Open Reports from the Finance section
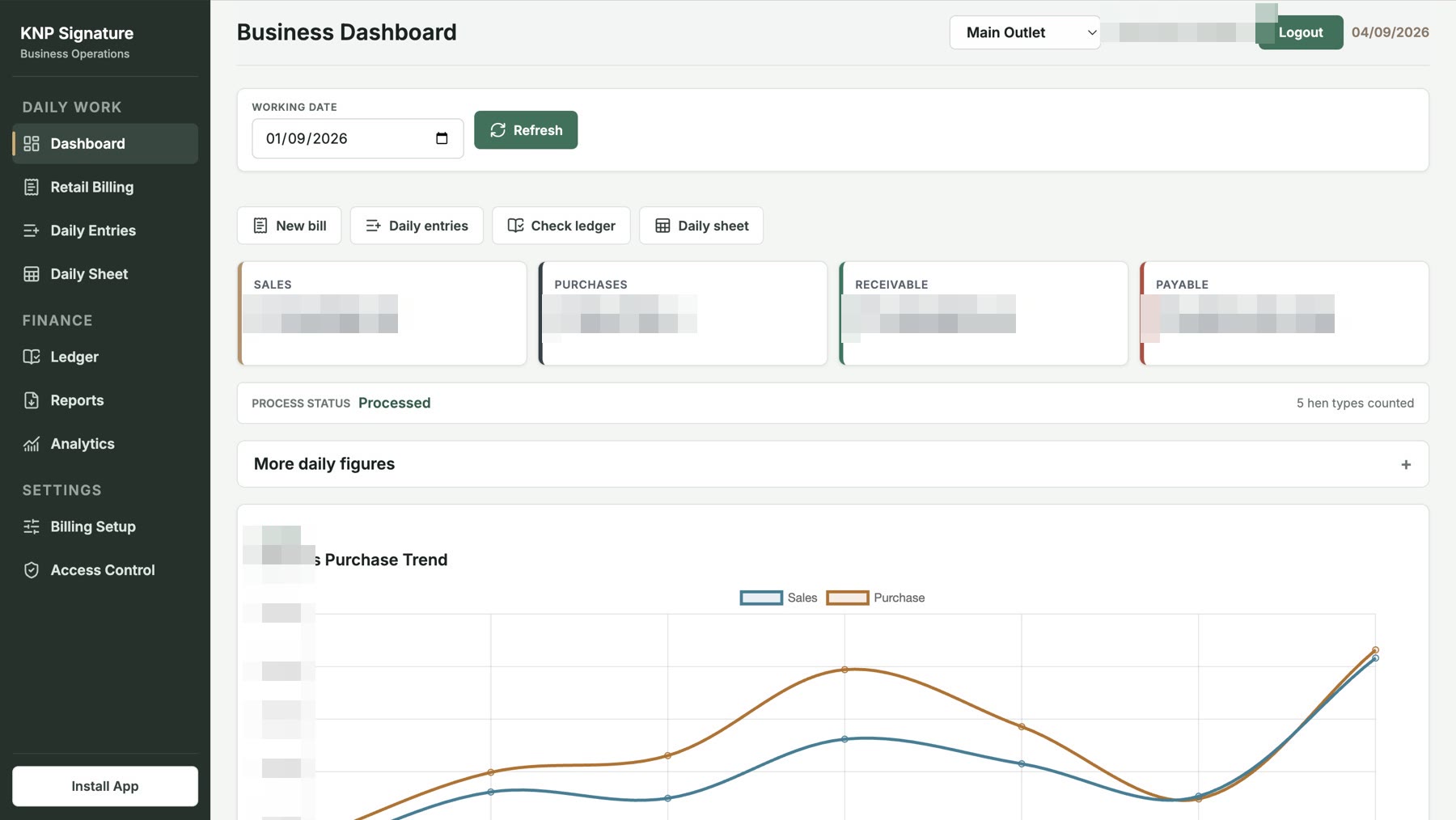The height and width of the screenshot is (820, 1456). [x=105, y=400]
